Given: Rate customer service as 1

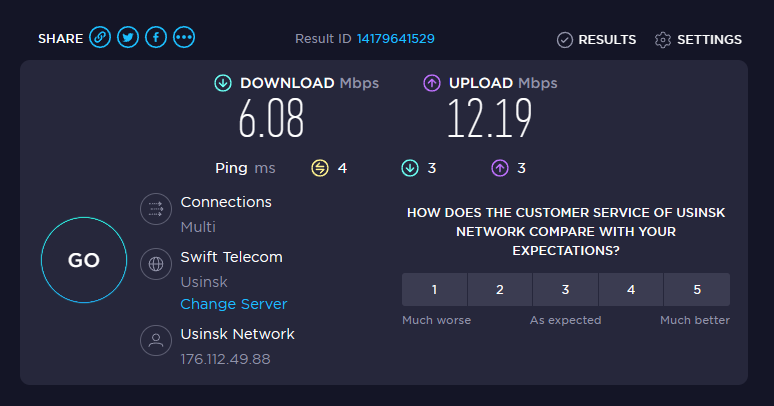Looking at the screenshot, I should pyautogui.click(x=434, y=290).
